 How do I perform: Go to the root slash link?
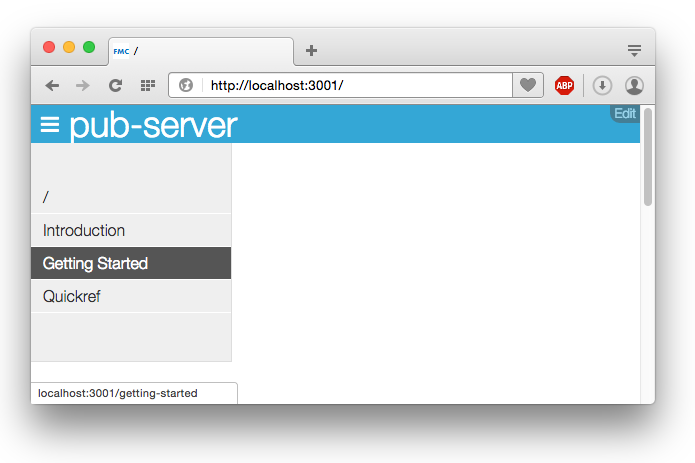(131, 197)
